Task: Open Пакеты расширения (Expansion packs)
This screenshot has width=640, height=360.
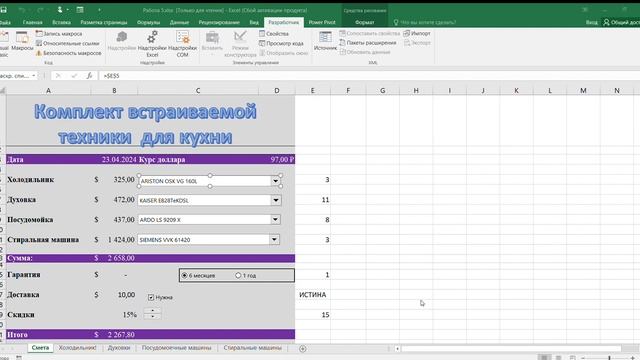Action: click(368, 42)
